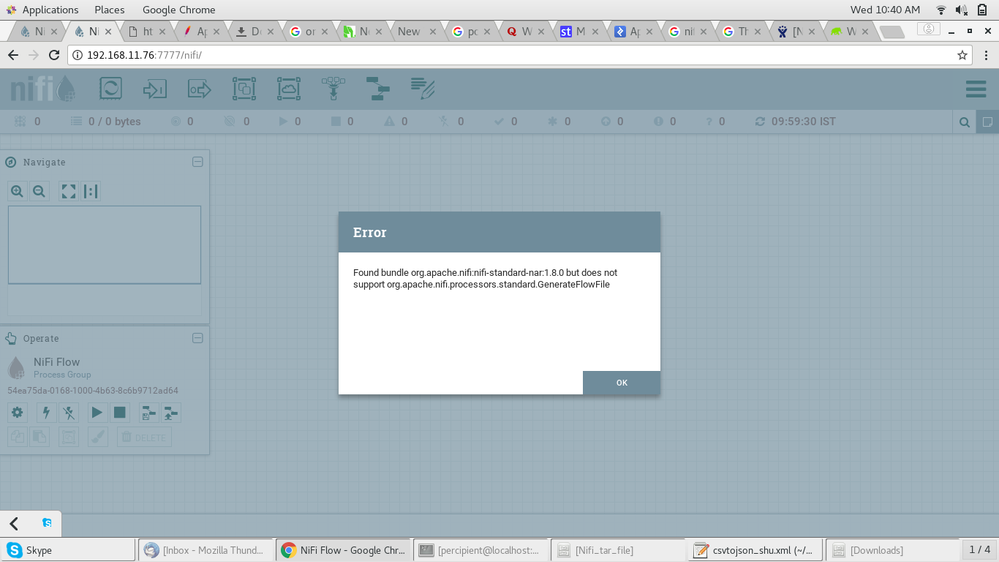Collapse the Operate panel

click(x=198, y=338)
